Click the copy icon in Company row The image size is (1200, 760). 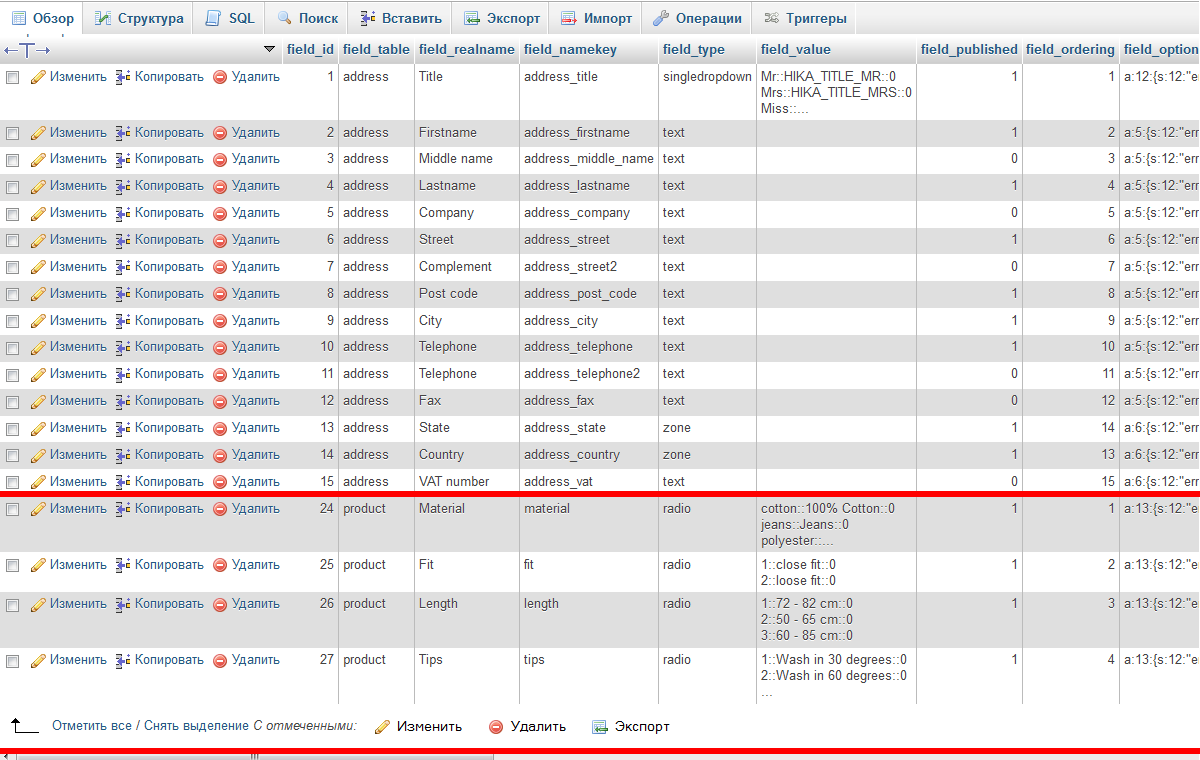tap(124, 213)
